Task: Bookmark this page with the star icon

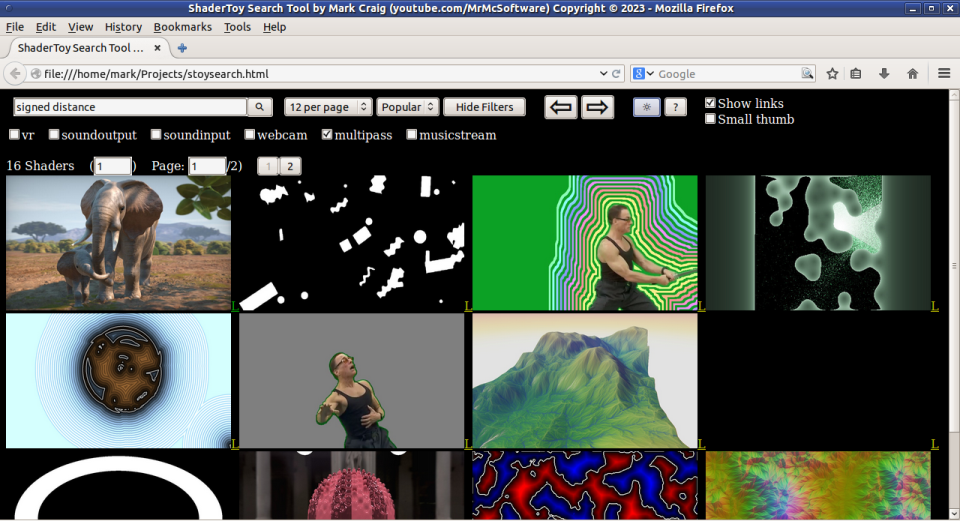Action: tap(832, 73)
